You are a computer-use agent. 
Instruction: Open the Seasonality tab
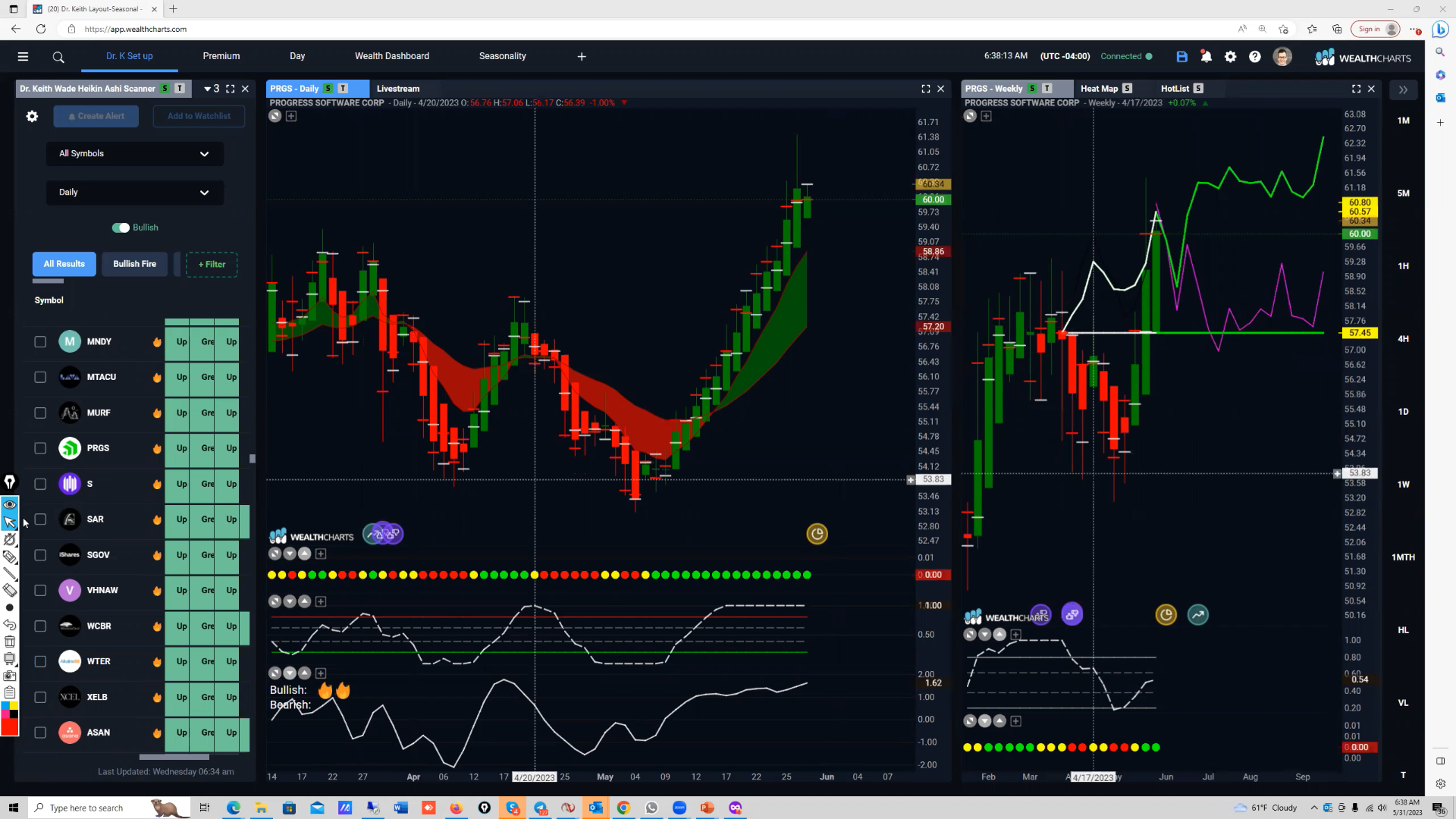coord(502,56)
